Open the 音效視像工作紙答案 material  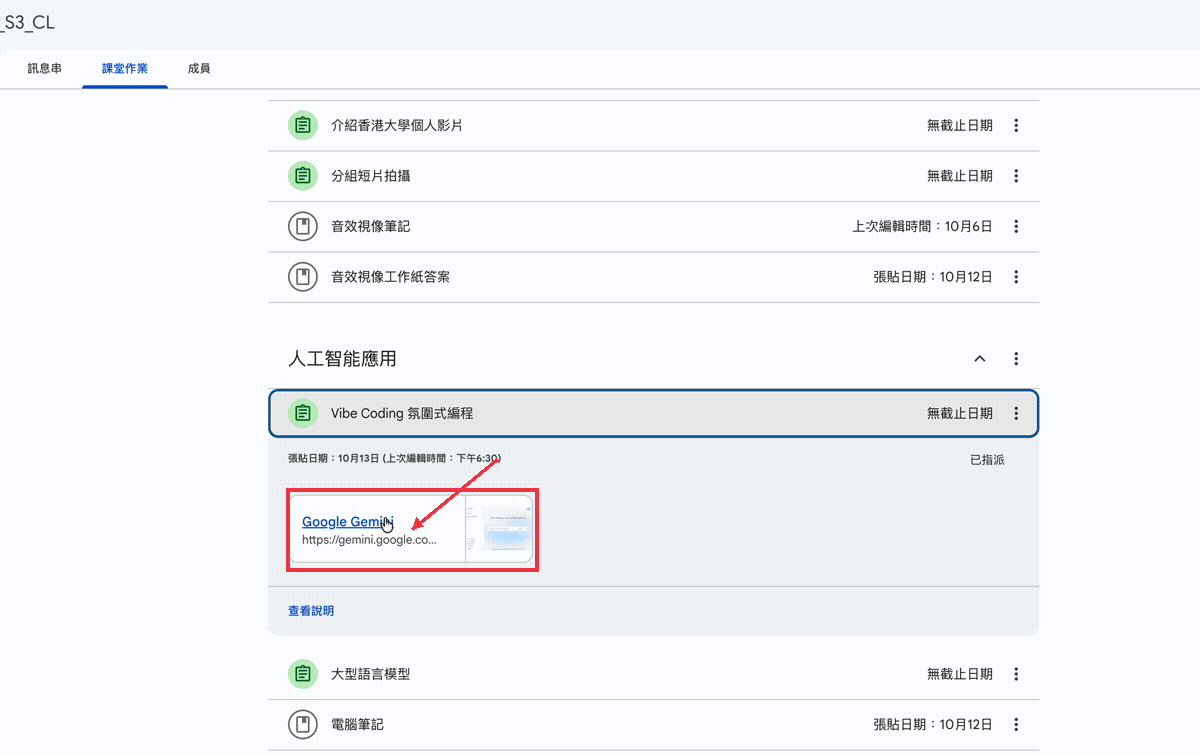[391, 277]
